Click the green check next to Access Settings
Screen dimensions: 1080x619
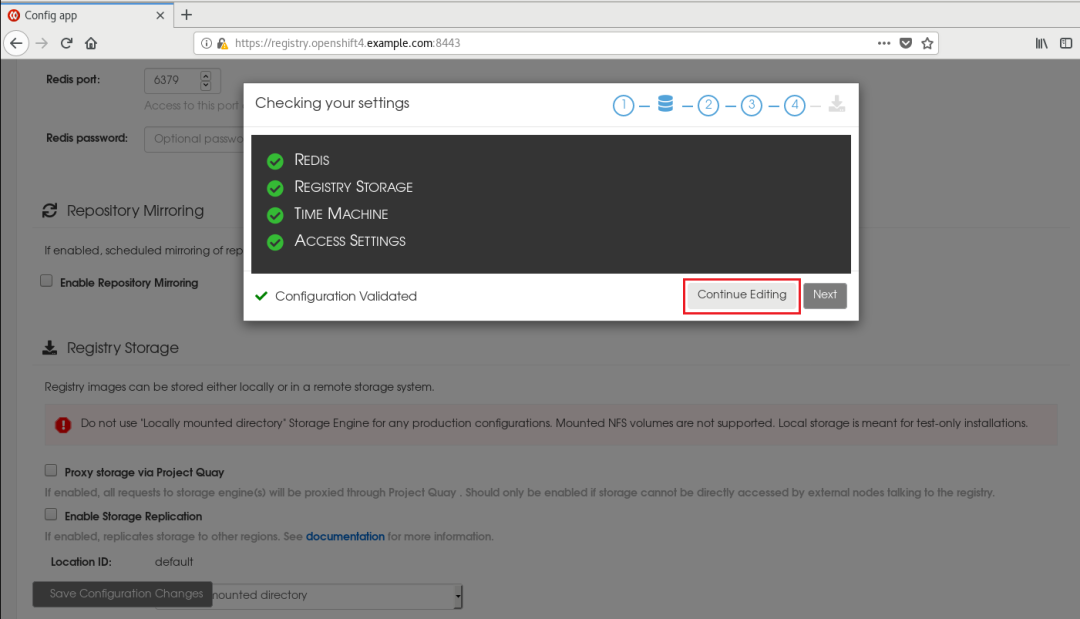coord(275,242)
